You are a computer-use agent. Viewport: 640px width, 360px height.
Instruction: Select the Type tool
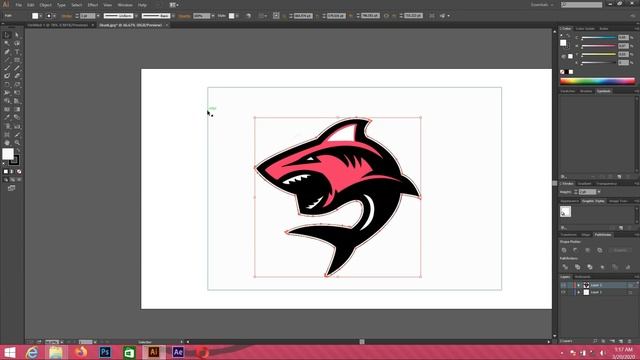coord(17,52)
